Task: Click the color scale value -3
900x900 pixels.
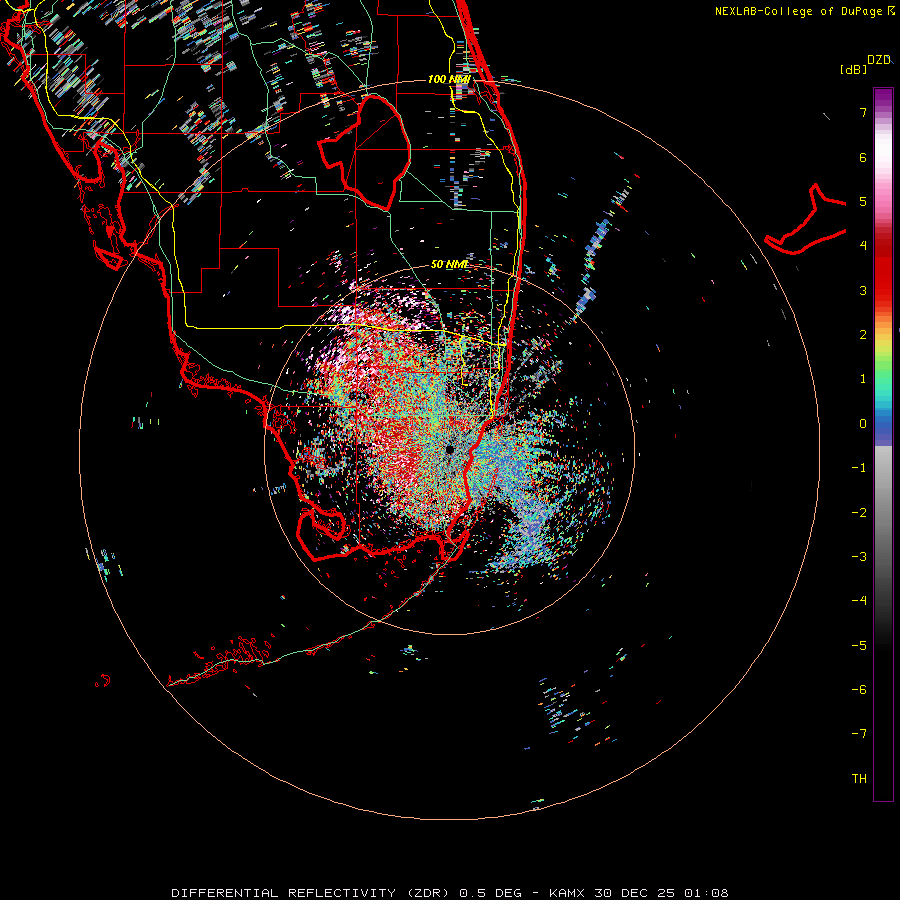Action: [859, 557]
